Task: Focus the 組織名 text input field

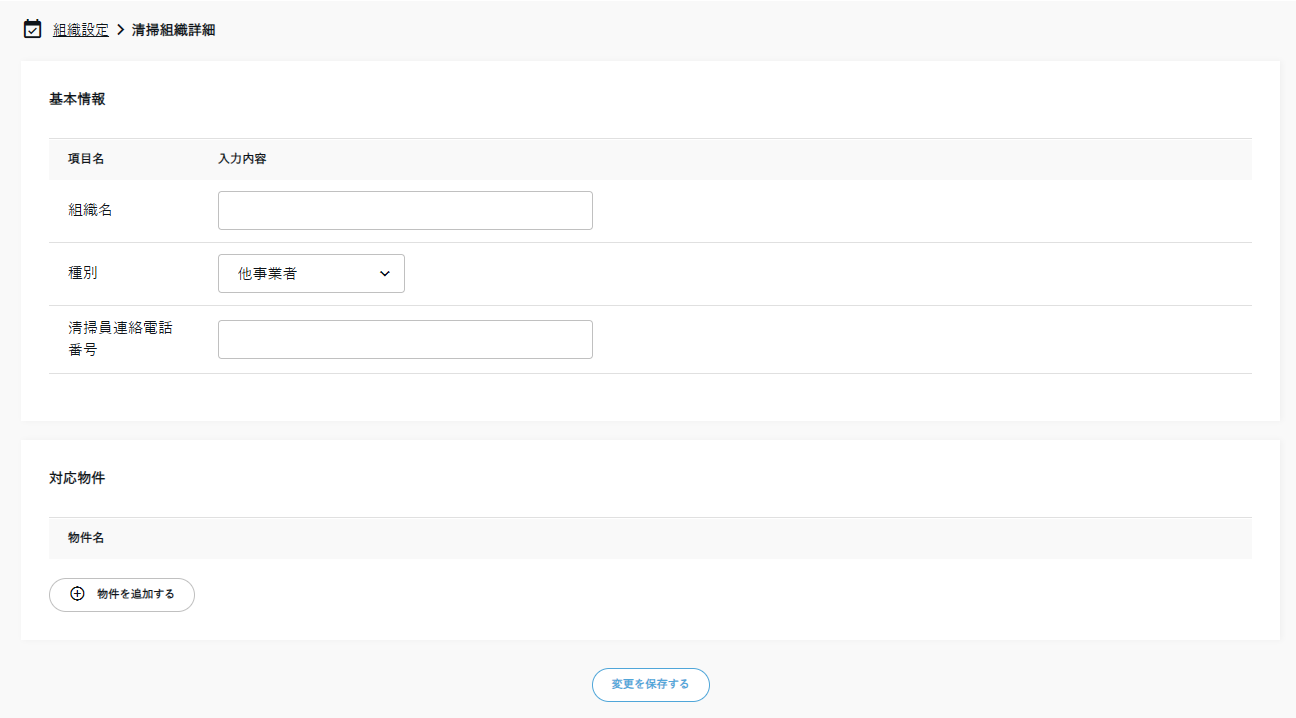Action: (x=405, y=211)
